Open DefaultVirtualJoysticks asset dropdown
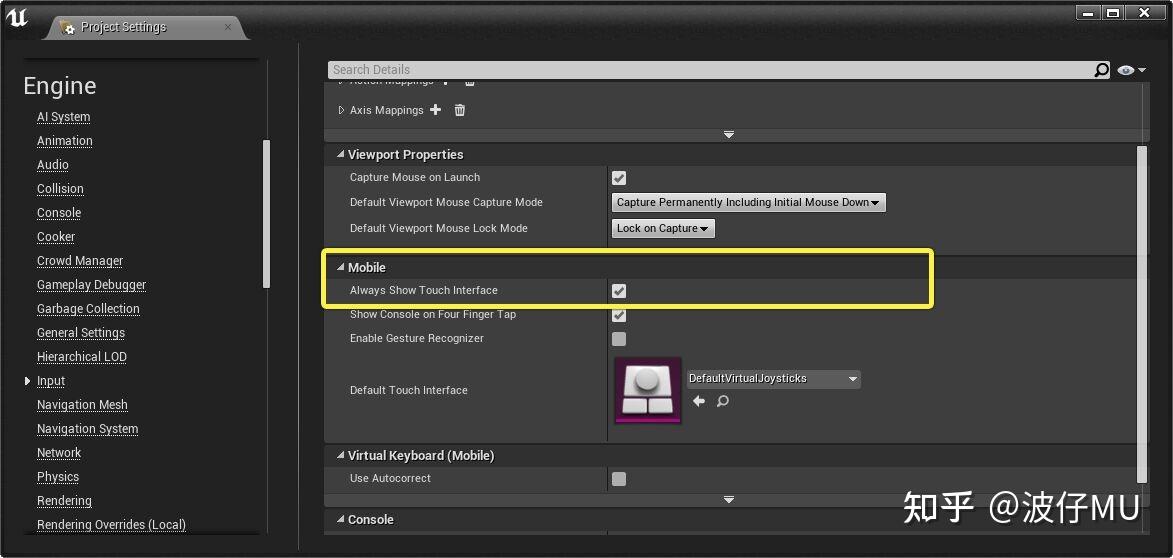The image size is (1173, 558). click(x=774, y=379)
